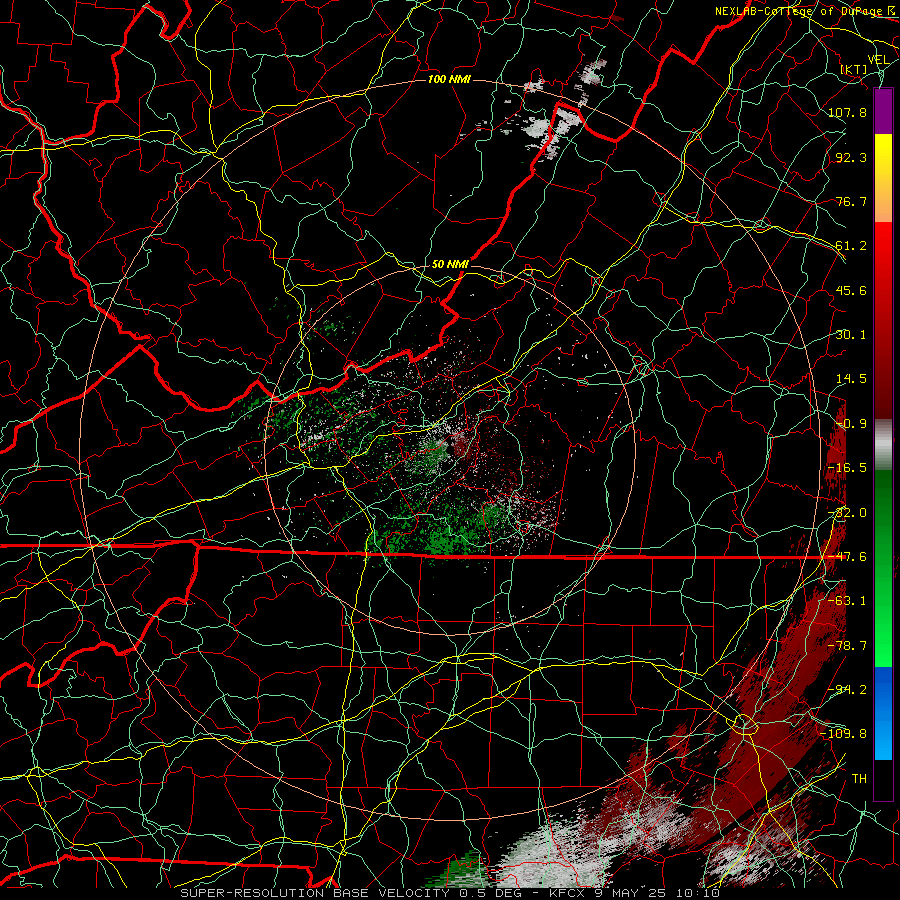Click the -47.6 velocity scale value

(x=847, y=557)
